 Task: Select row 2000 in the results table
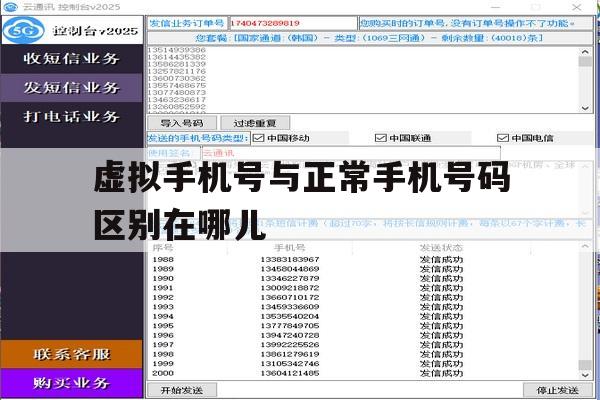point(363,373)
